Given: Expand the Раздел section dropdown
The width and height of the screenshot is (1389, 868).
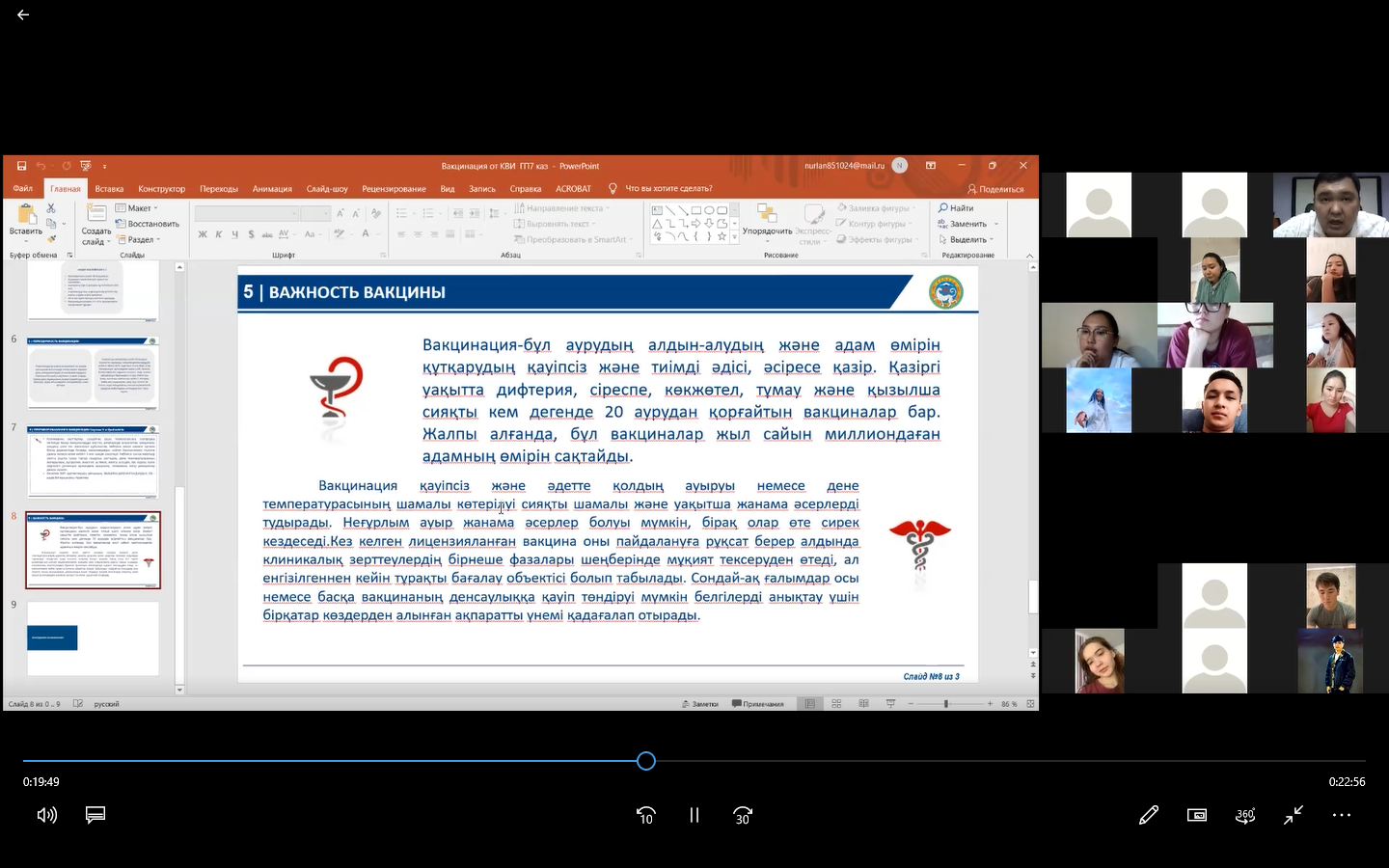Looking at the screenshot, I should [138, 239].
